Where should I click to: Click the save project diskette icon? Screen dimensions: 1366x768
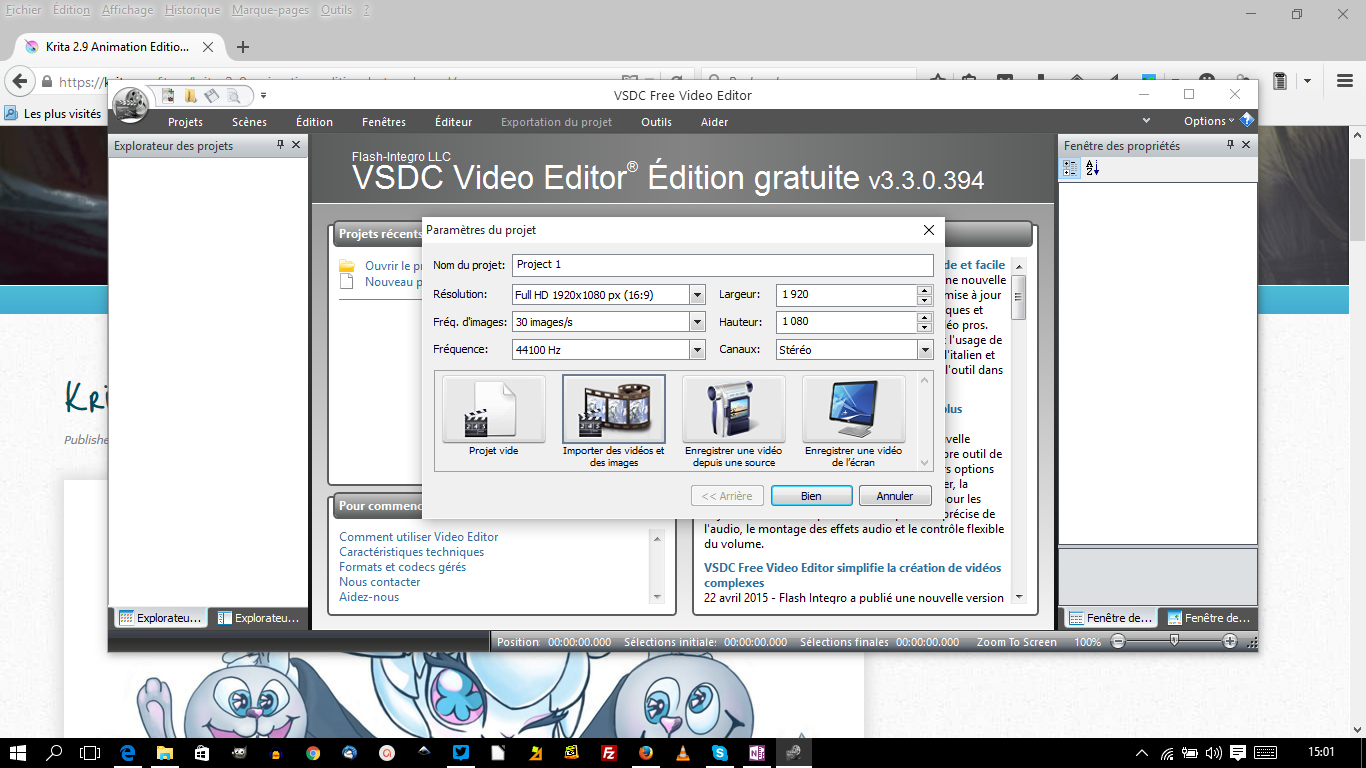pos(211,96)
